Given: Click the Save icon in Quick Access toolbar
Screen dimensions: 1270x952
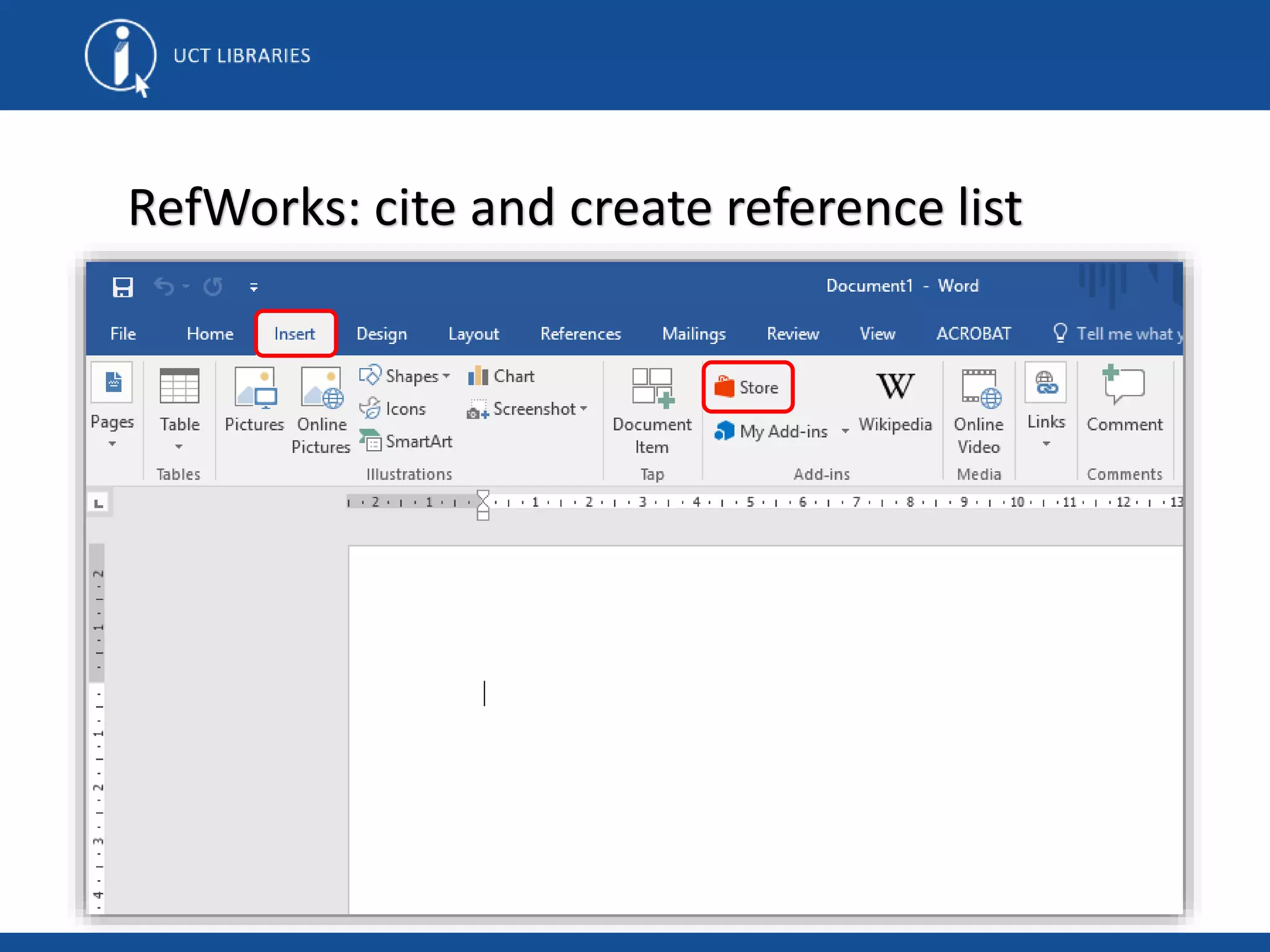Looking at the screenshot, I should pyautogui.click(x=123, y=287).
